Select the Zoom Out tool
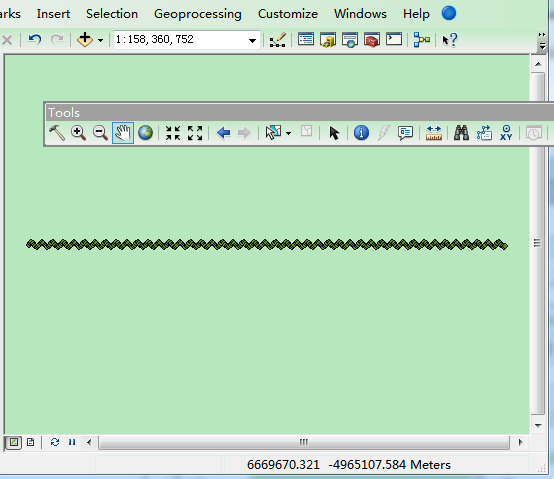This screenshot has height=479, width=554. pyautogui.click(x=100, y=133)
